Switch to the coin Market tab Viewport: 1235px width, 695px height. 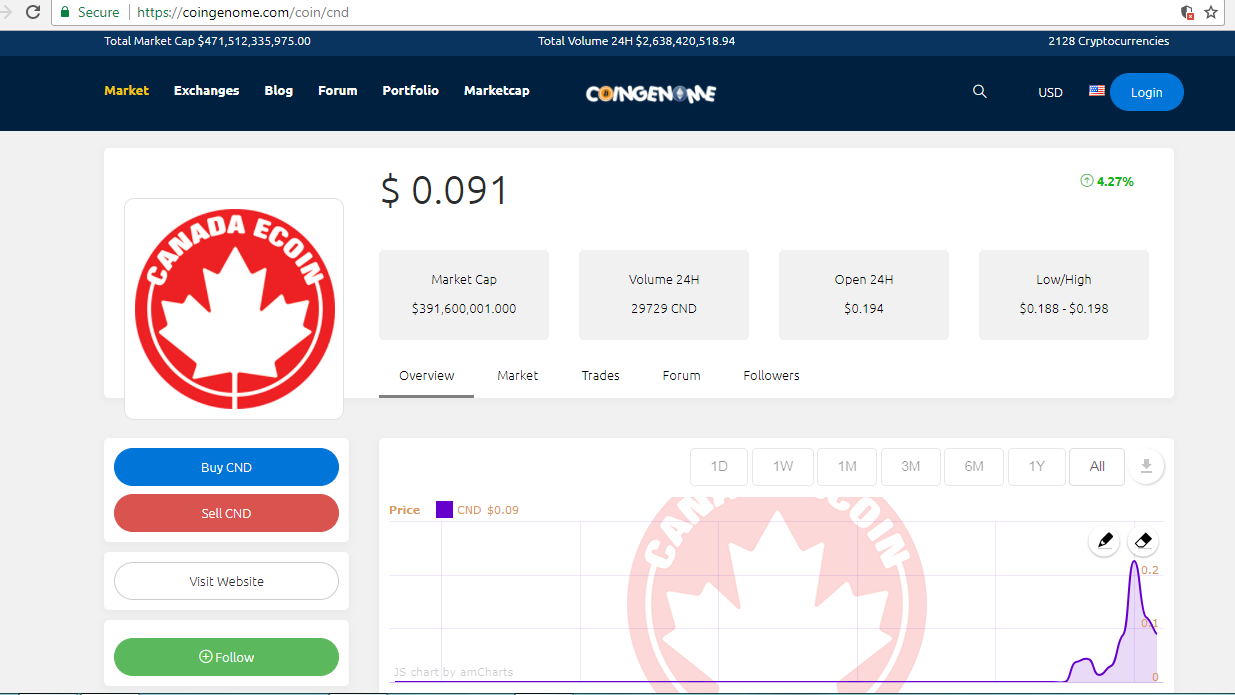click(517, 376)
